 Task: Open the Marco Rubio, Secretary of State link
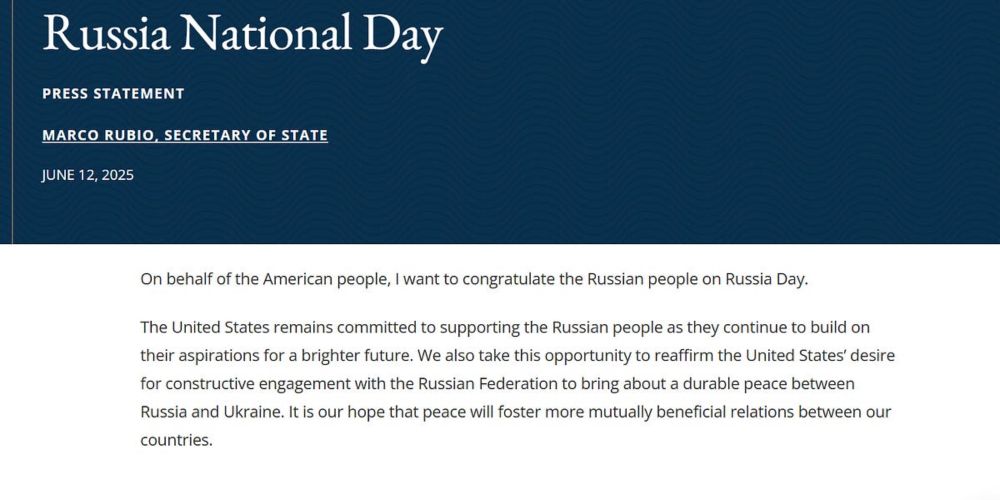pos(185,135)
